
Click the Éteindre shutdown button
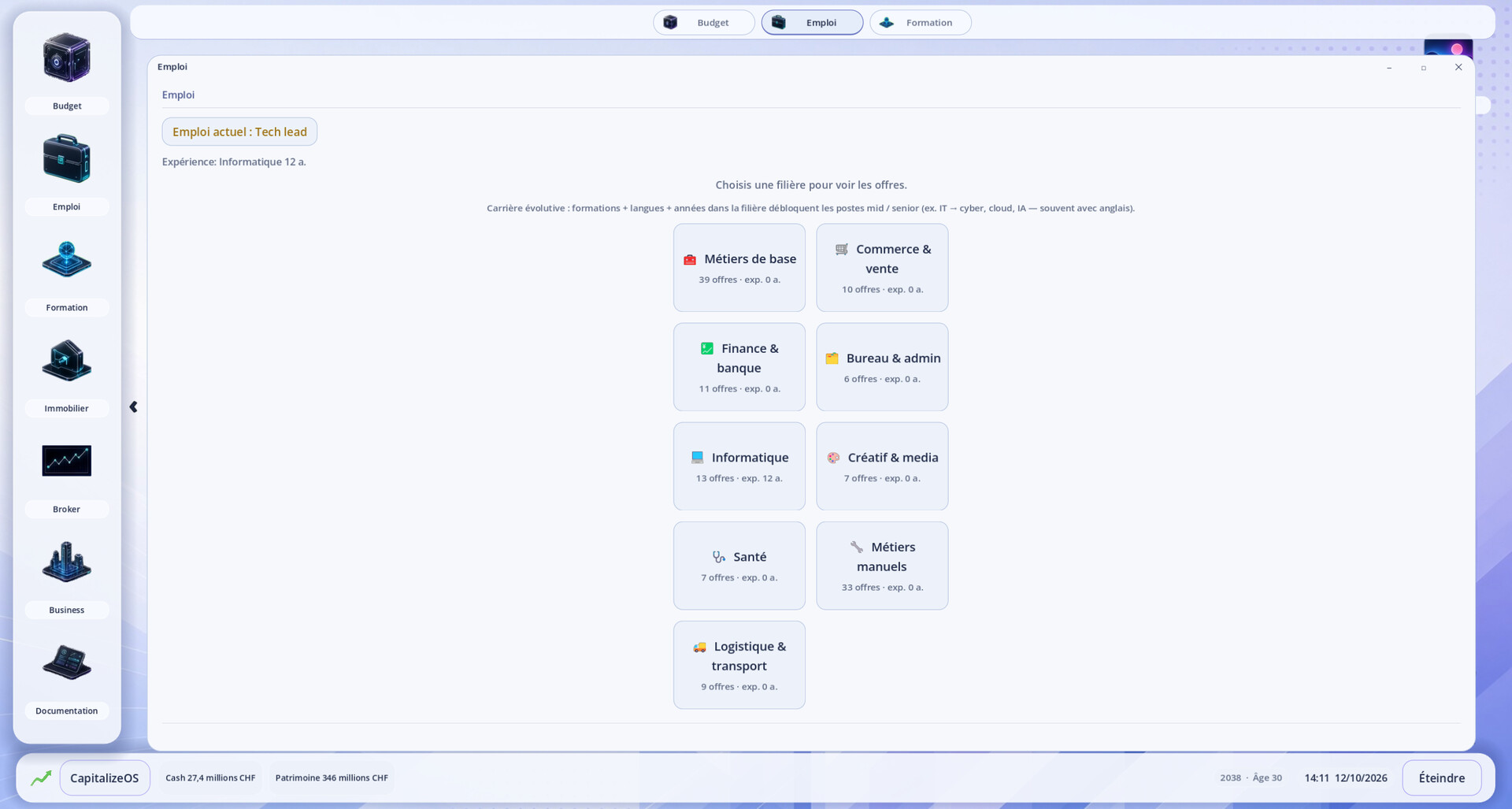tap(1441, 778)
